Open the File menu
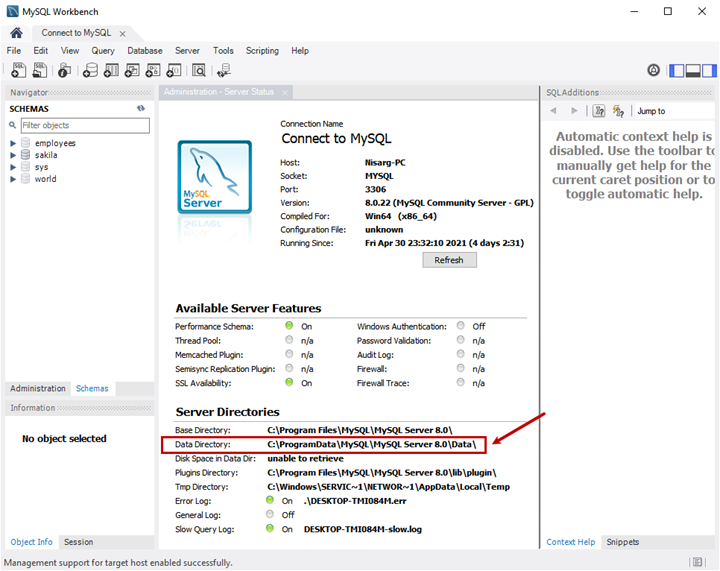 [14, 50]
